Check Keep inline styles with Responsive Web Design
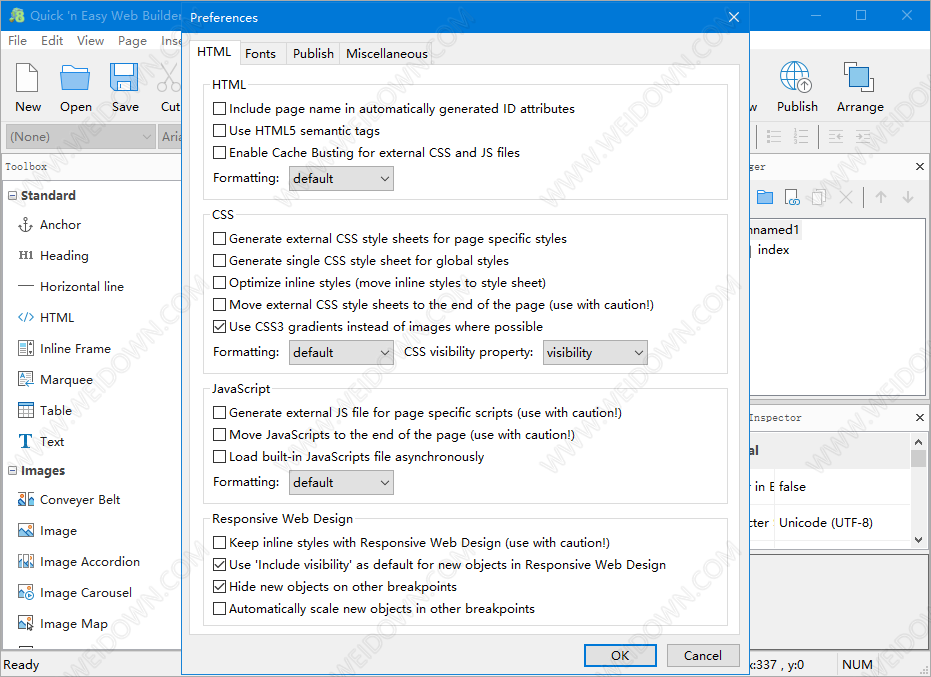931x677 pixels. pos(219,543)
